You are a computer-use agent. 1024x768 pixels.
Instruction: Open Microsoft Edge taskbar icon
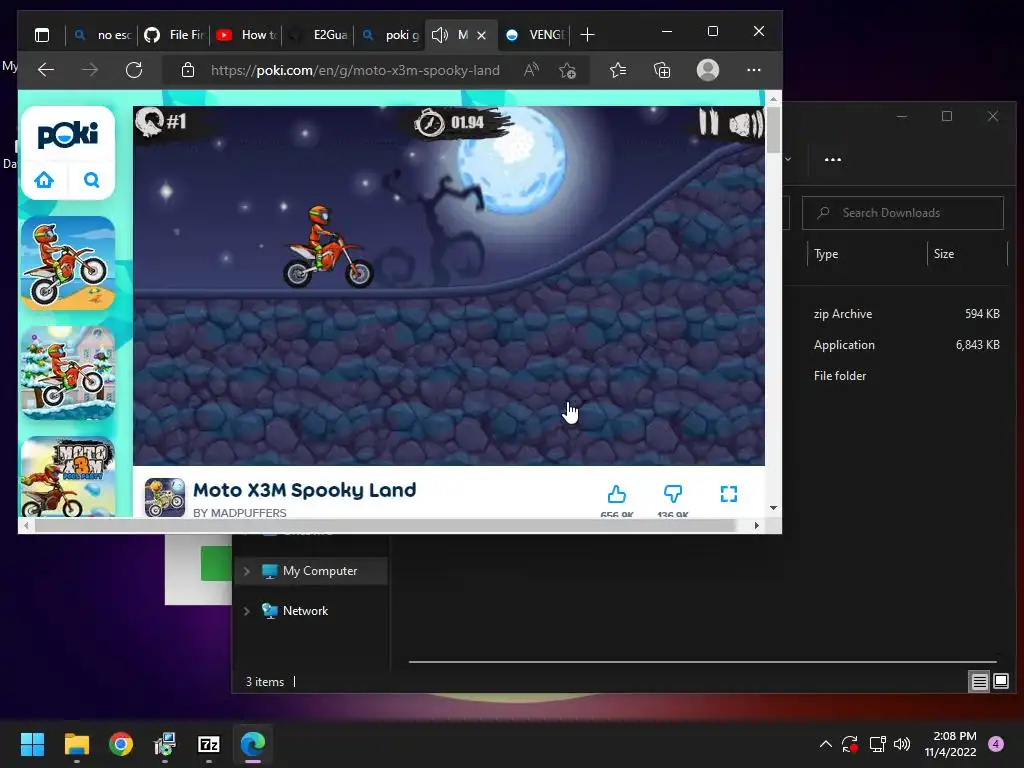(x=253, y=744)
